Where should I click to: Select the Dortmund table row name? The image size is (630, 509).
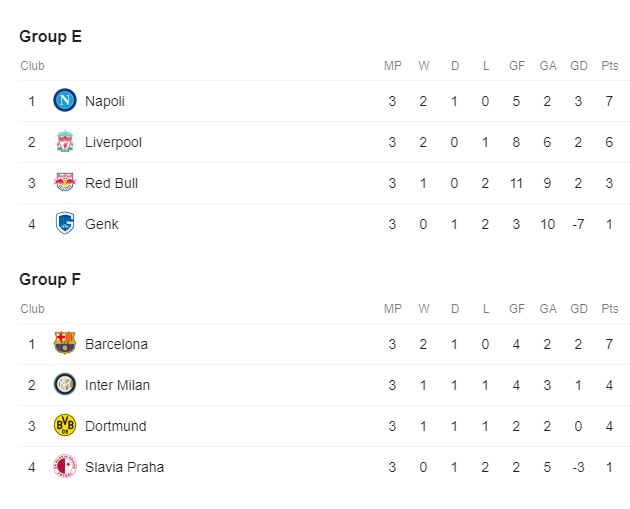pos(116,426)
